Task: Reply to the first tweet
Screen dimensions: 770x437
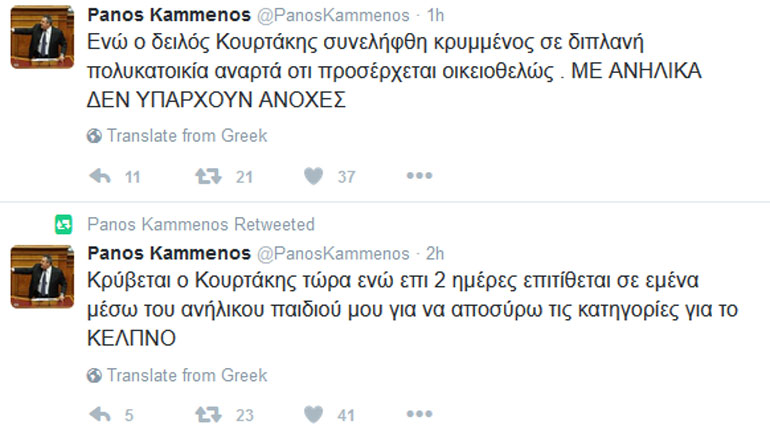Action: [100, 177]
